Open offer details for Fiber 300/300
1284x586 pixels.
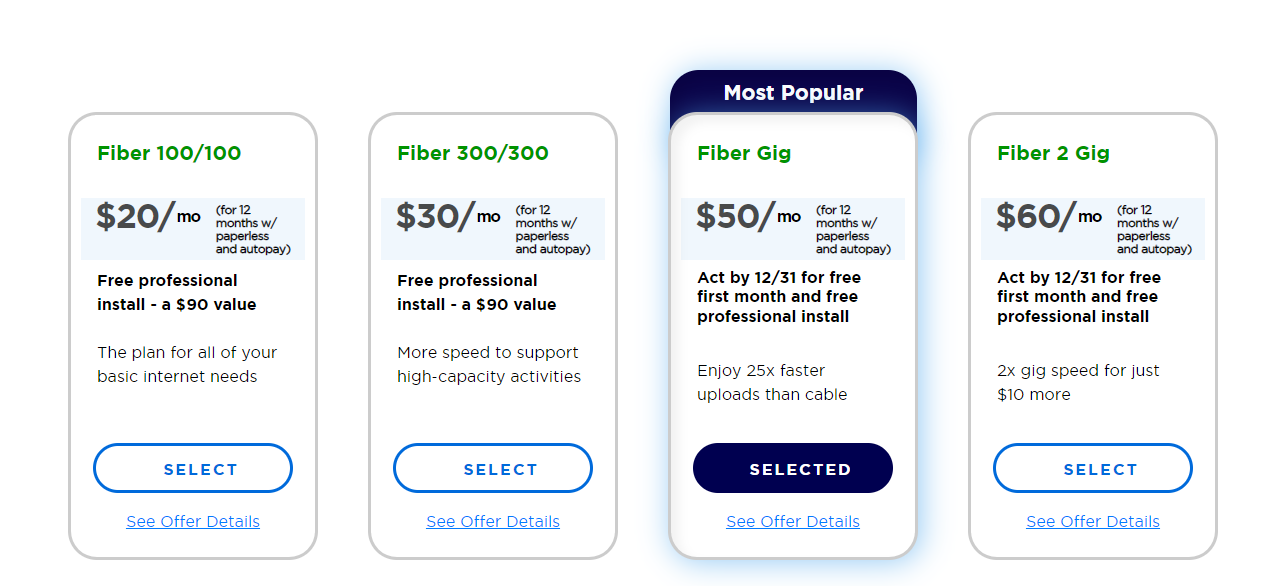click(492, 521)
